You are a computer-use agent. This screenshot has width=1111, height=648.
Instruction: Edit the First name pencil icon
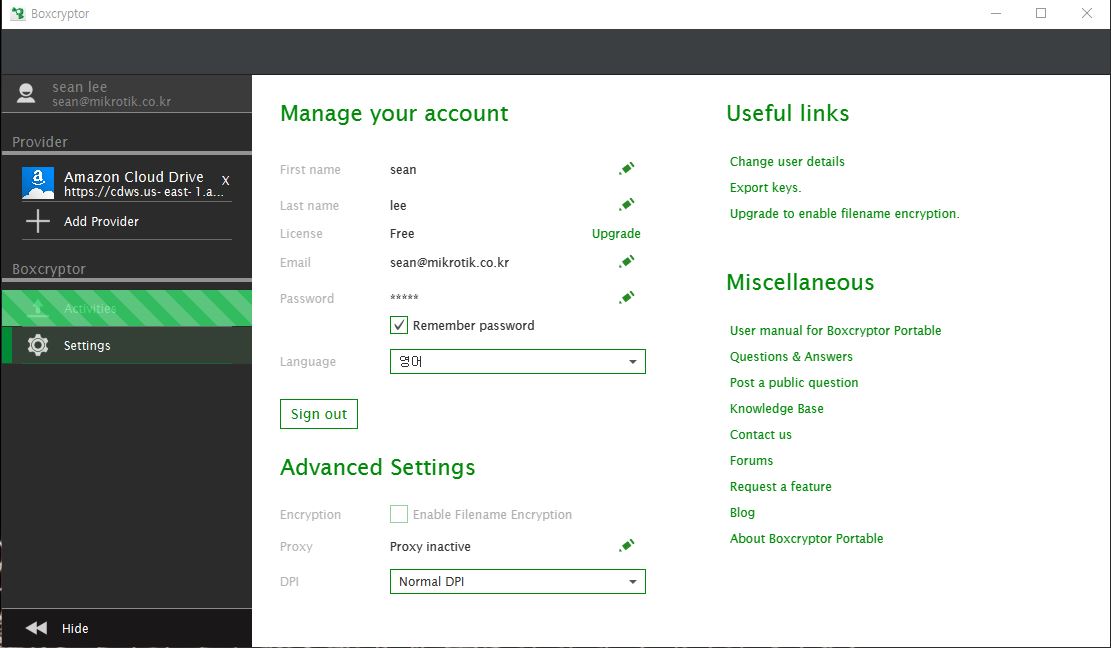[626, 169]
